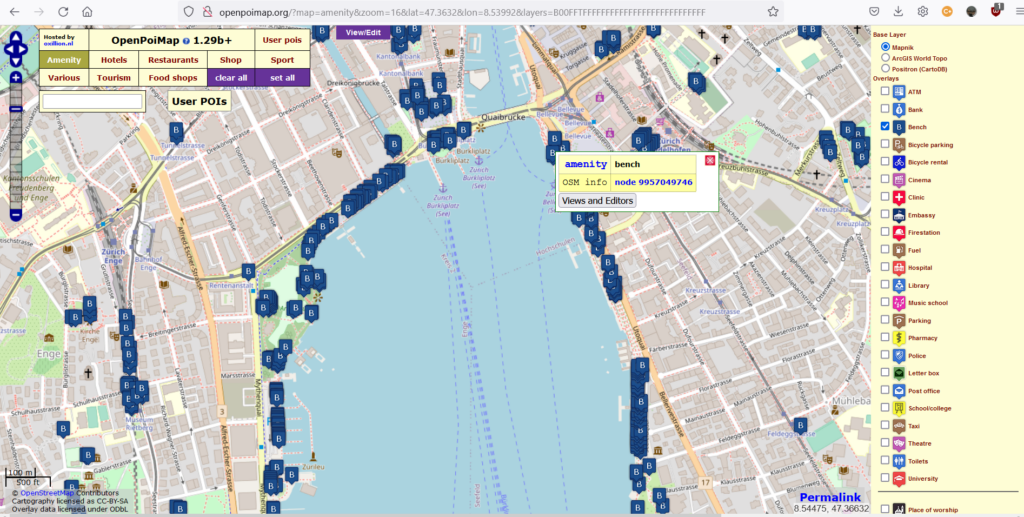The height and width of the screenshot is (517, 1024).
Task: Open the Shop category
Action: click(x=231, y=59)
